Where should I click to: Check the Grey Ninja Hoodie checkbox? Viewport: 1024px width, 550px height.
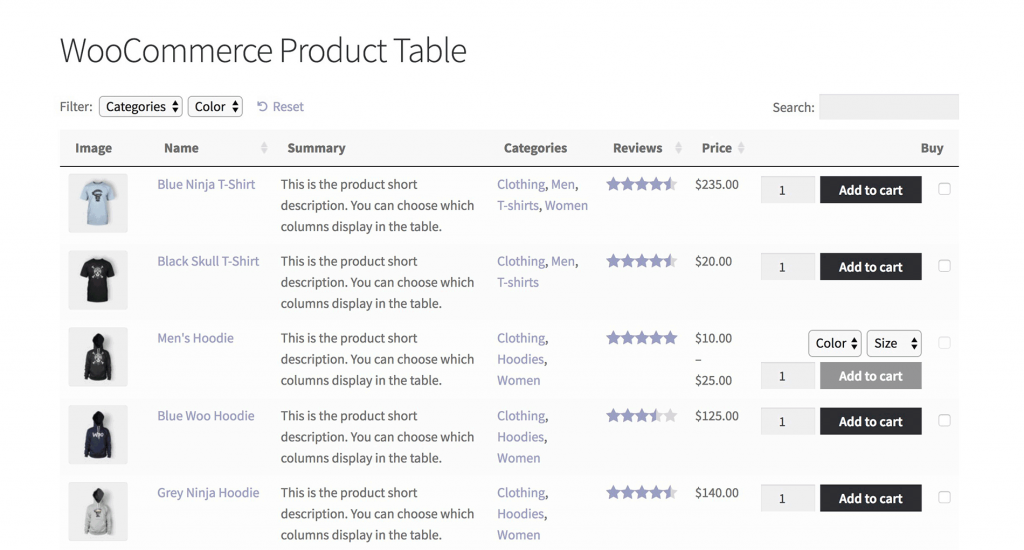click(x=944, y=497)
